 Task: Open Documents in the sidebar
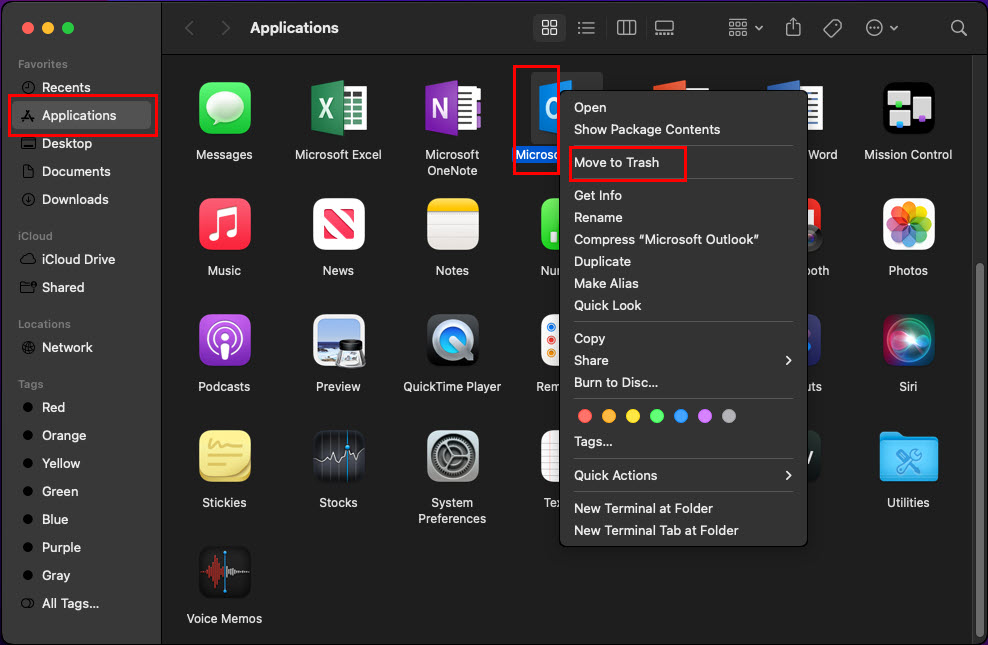coord(81,171)
